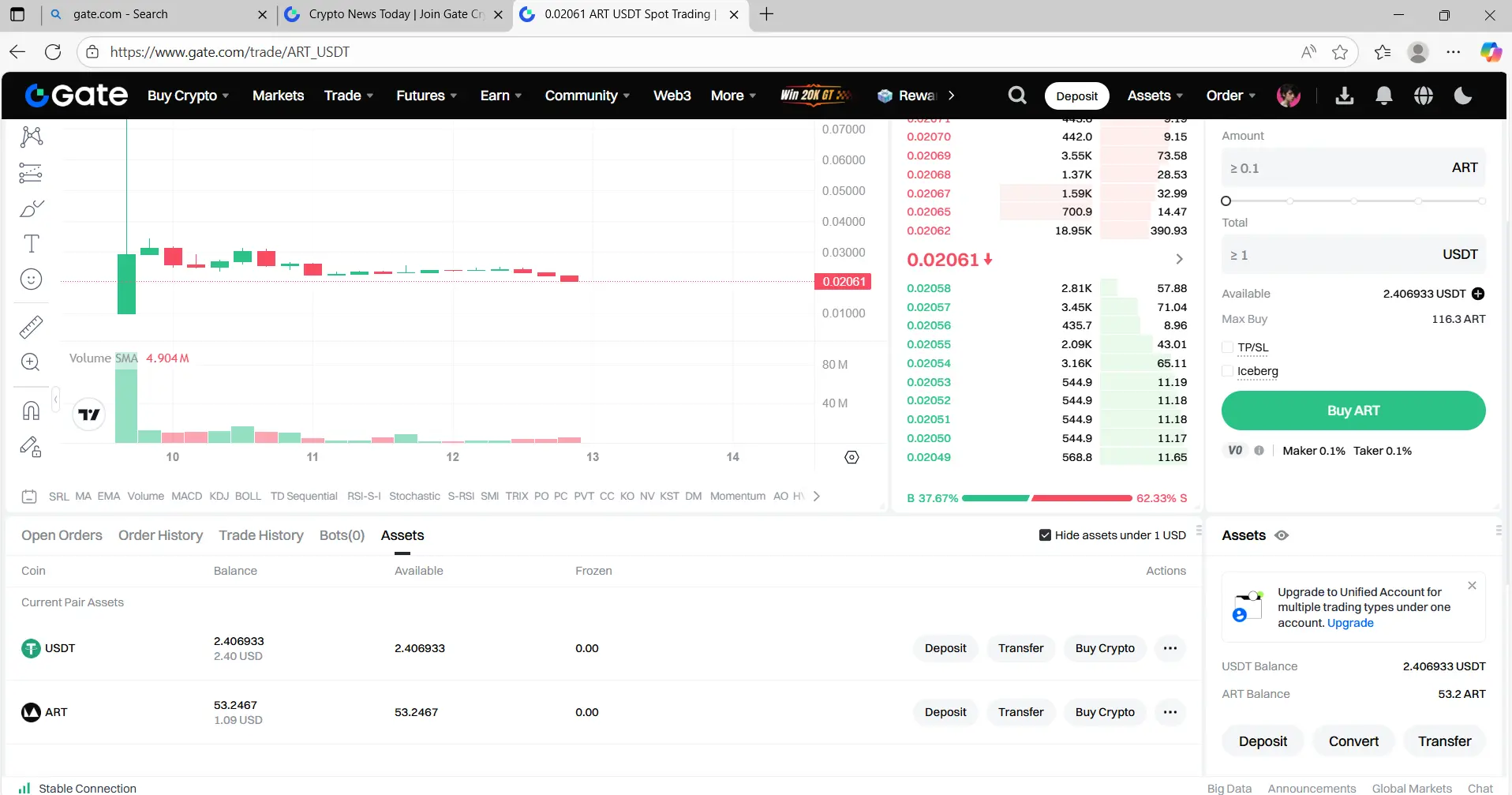Select the Text tool in chart toolbar
This screenshot has height=795, width=1512.
click(31, 244)
